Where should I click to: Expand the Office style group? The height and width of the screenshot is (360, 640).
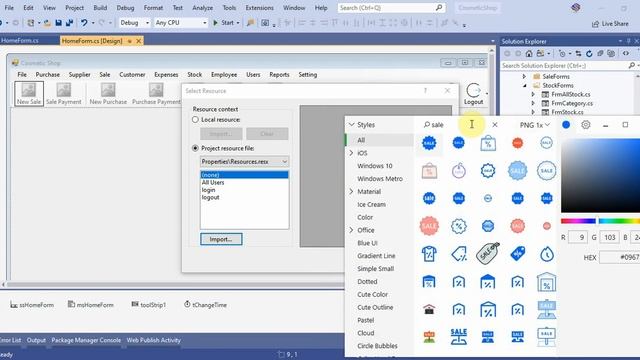click(x=351, y=230)
